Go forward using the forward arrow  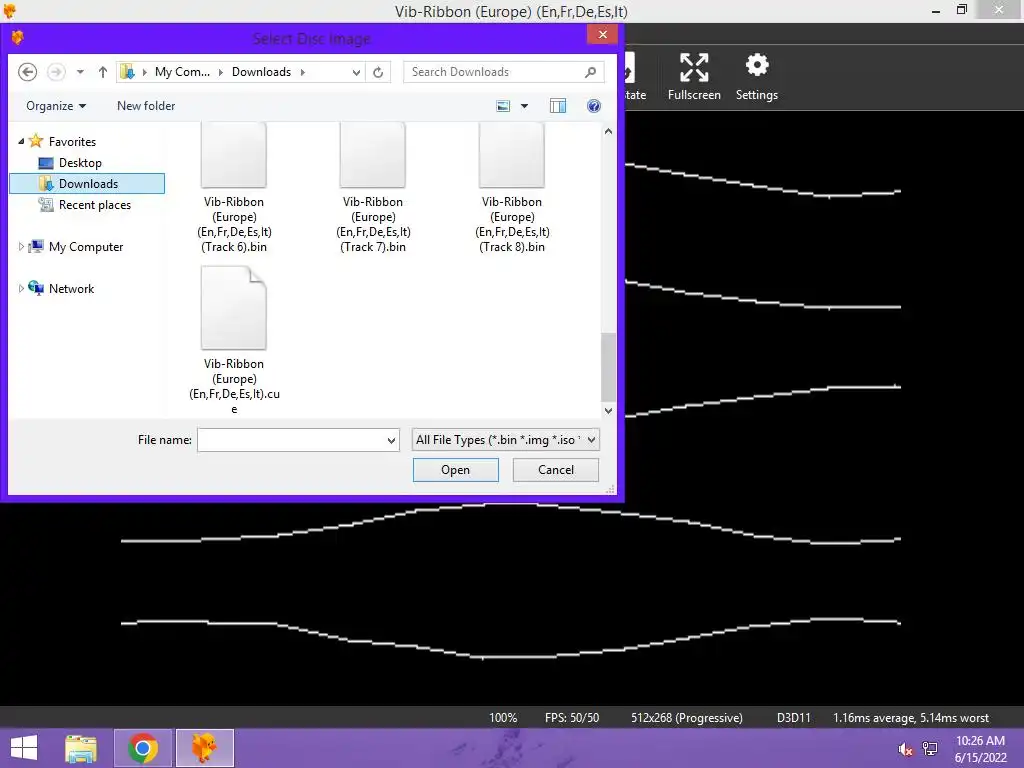click(57, 72)
